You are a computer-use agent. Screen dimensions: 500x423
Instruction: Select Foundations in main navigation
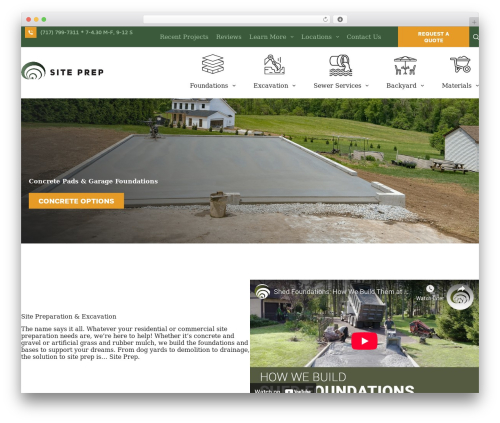[x=209, y=86]
